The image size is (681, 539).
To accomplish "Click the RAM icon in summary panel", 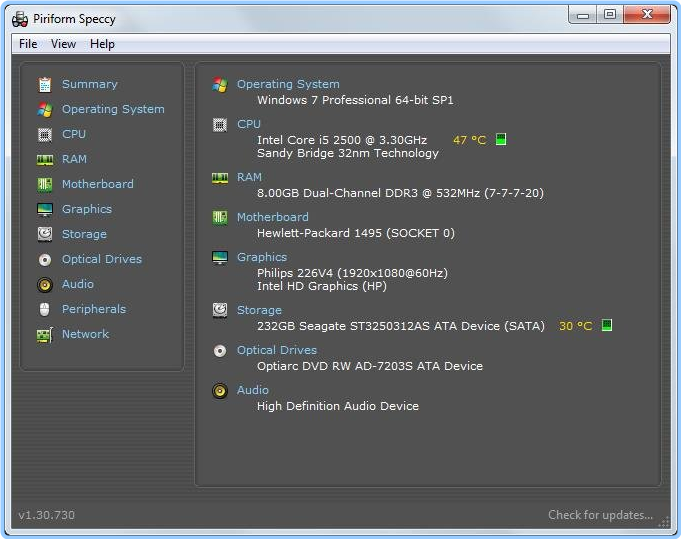I will point(220,178).
